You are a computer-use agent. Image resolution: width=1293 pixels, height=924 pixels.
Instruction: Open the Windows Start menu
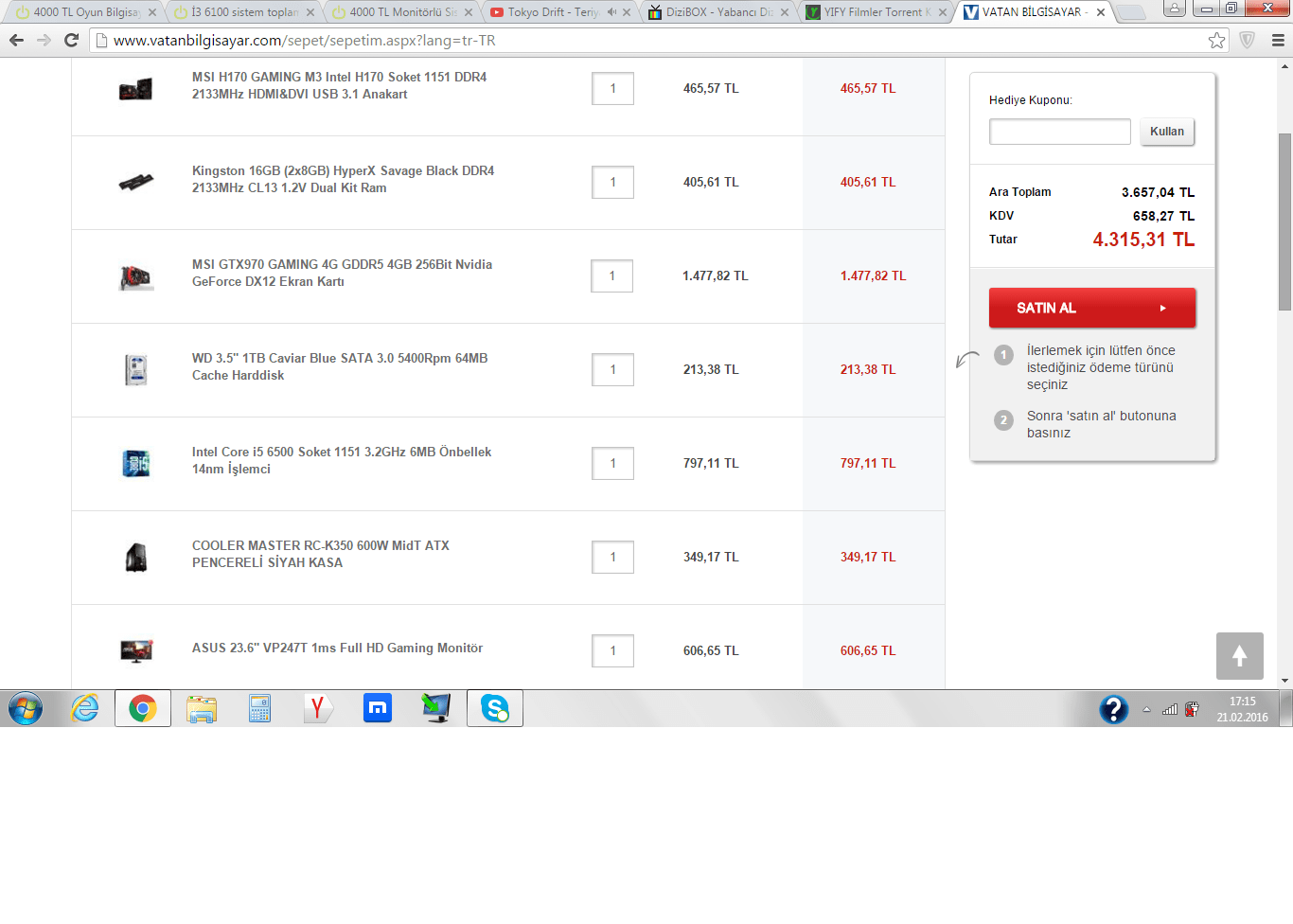(26, 708)
